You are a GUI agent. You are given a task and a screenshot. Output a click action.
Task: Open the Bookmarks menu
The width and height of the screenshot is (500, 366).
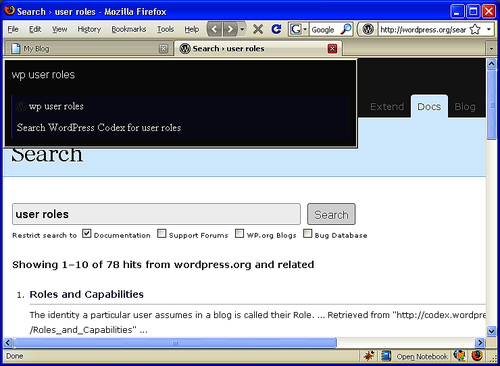[x=129, y=29]
